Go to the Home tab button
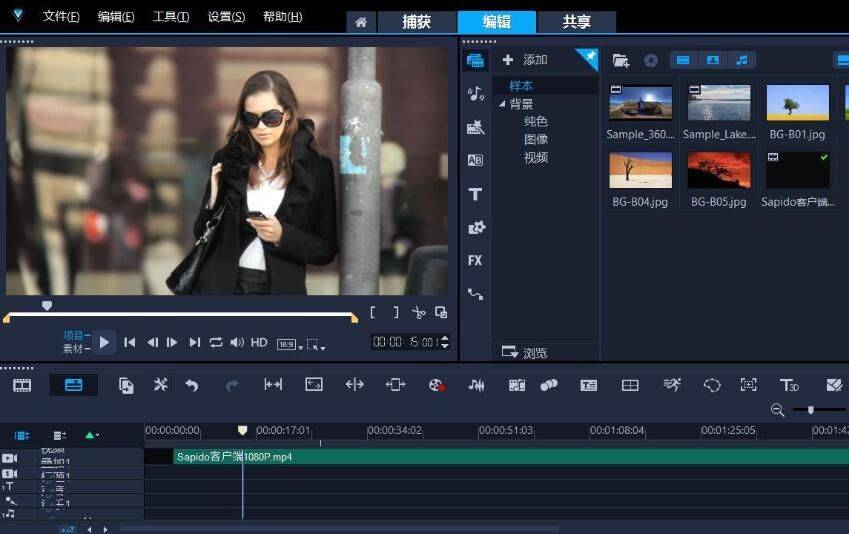849x534 pixels. (x=361, y=22)
